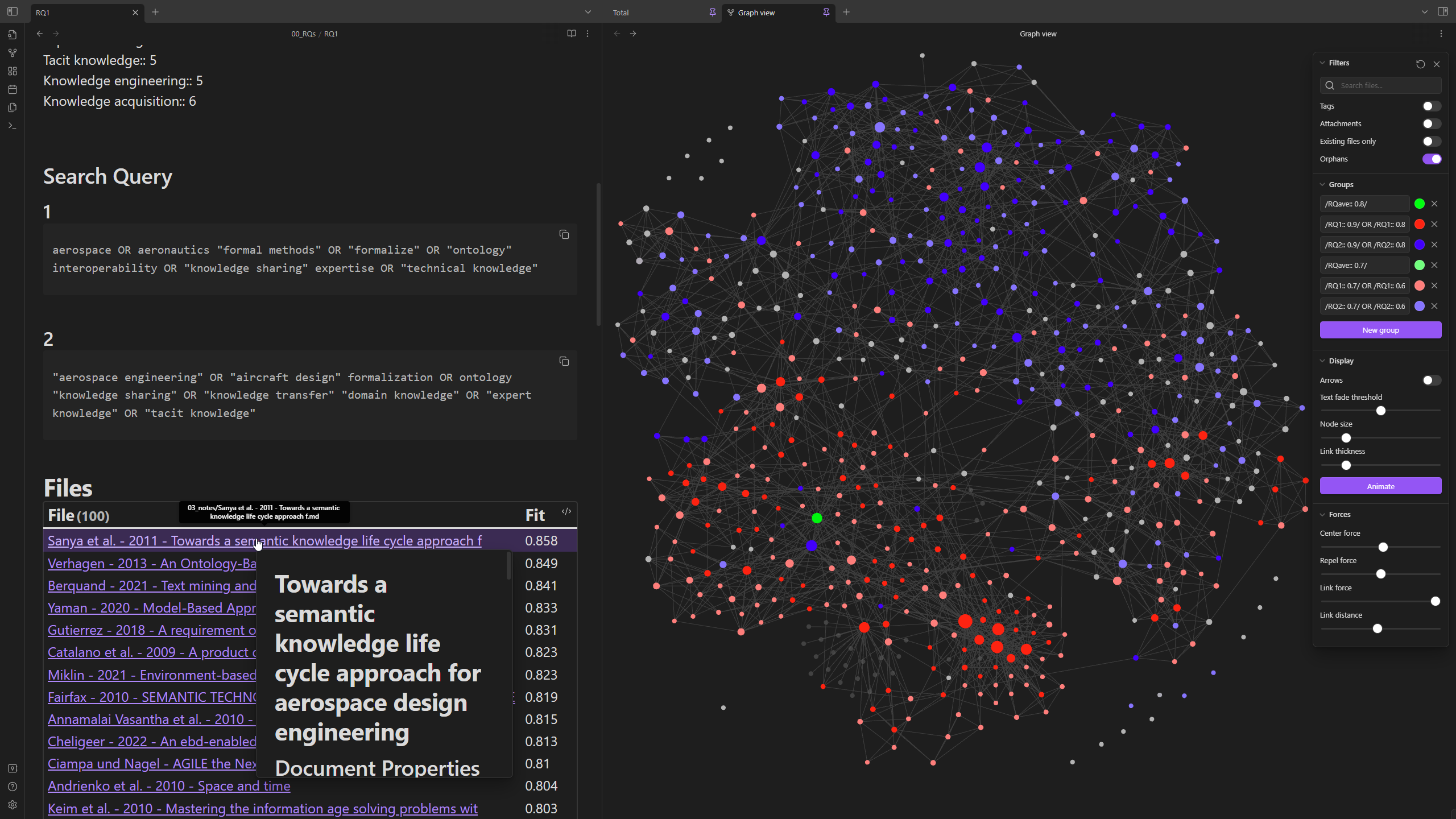Click the New group button
Image resolution: width=1456 pixels, height=819 pixels.
click(x=1380, y=330)
